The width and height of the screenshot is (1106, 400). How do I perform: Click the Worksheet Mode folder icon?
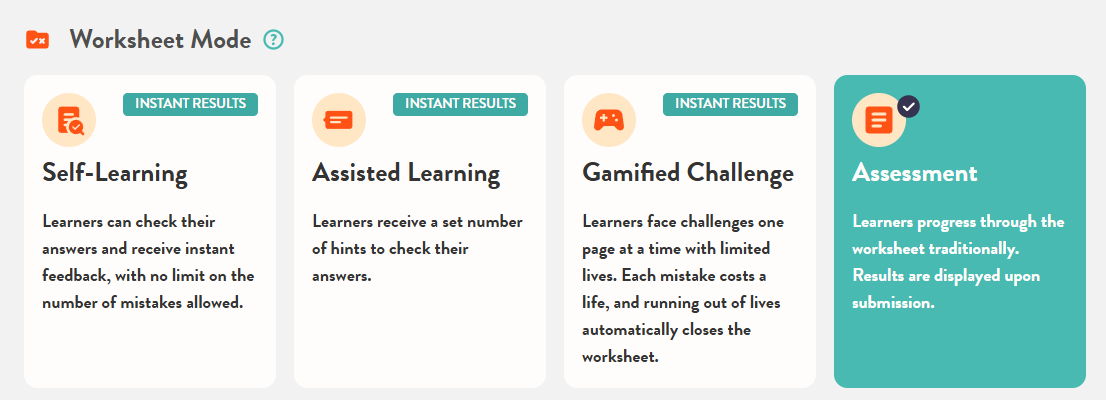click(x=37, y=40)
